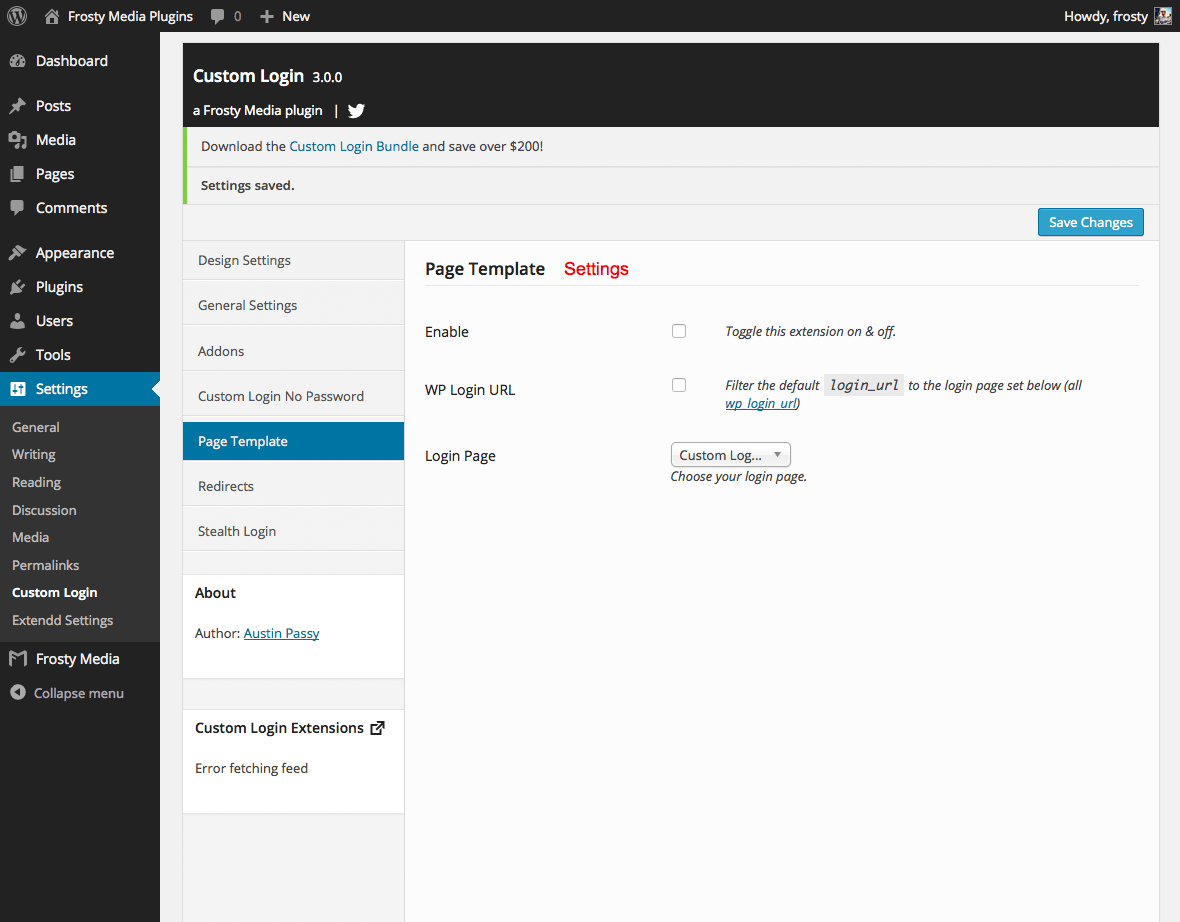Click the Posts pushpin icon
The height and width of the screenshot is (922, 1180).
17,106
